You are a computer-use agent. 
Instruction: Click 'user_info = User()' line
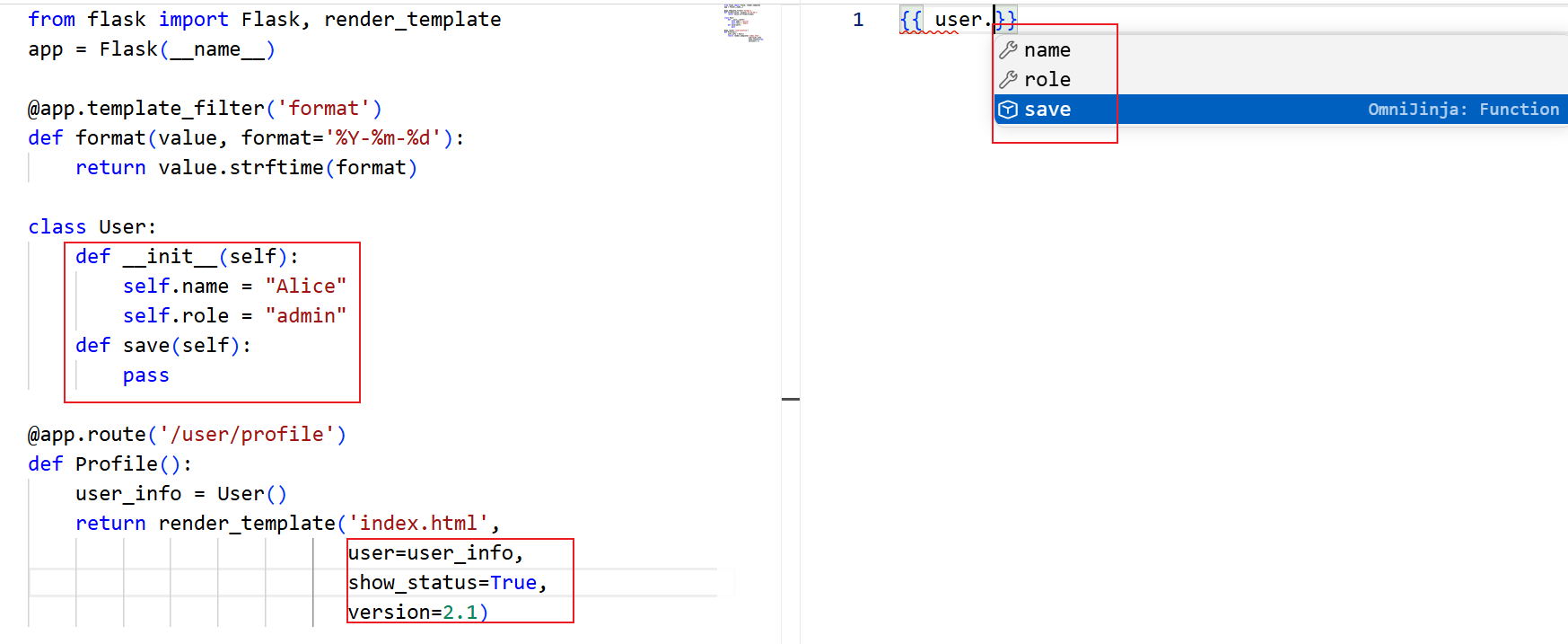pyautogui.click(x=181, y=494)
